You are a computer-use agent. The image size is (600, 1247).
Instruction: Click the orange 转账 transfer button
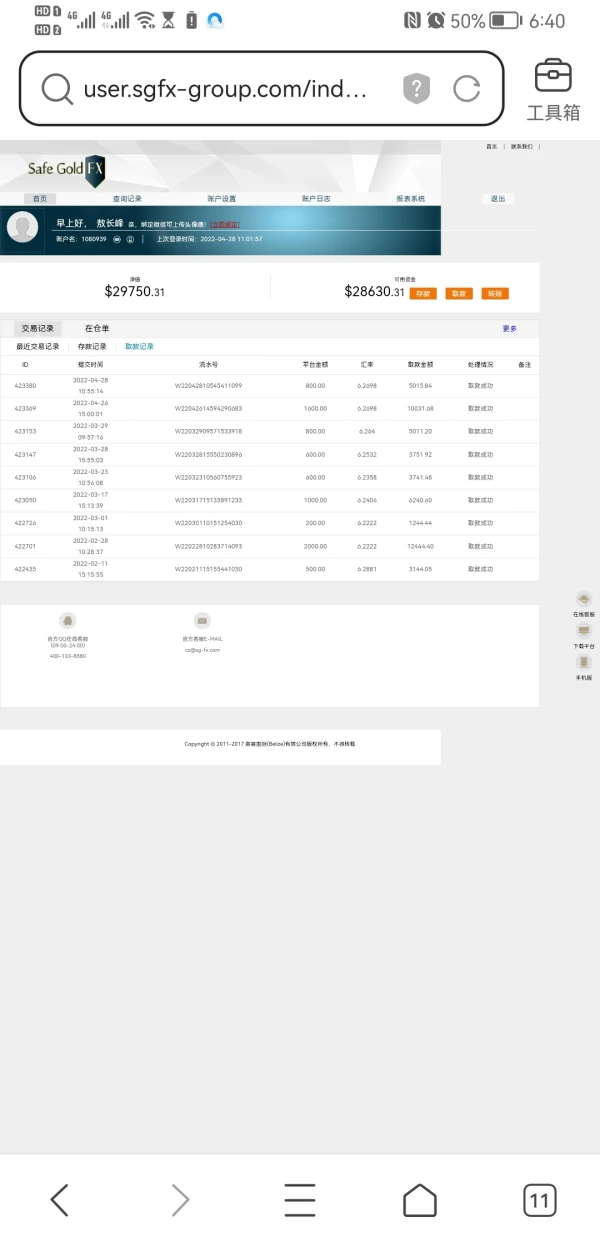click(494, 293)
